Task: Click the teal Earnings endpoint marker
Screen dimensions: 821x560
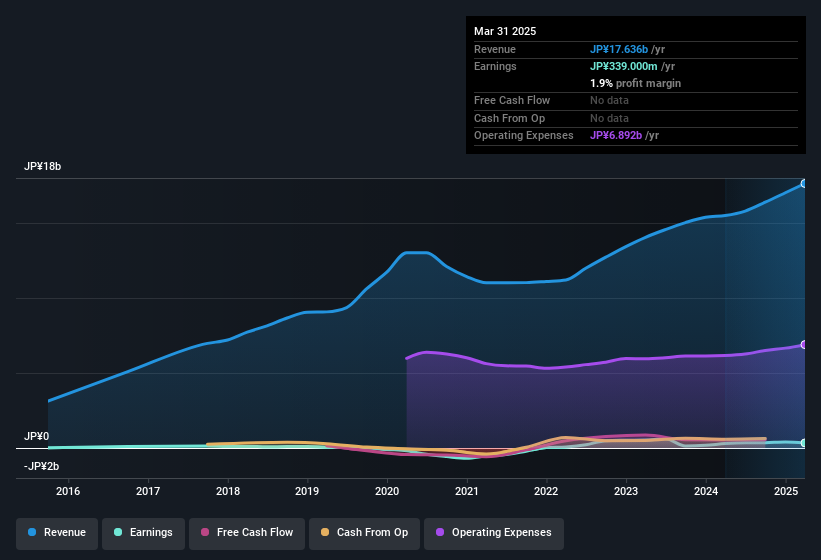Action: coord(804,443)
